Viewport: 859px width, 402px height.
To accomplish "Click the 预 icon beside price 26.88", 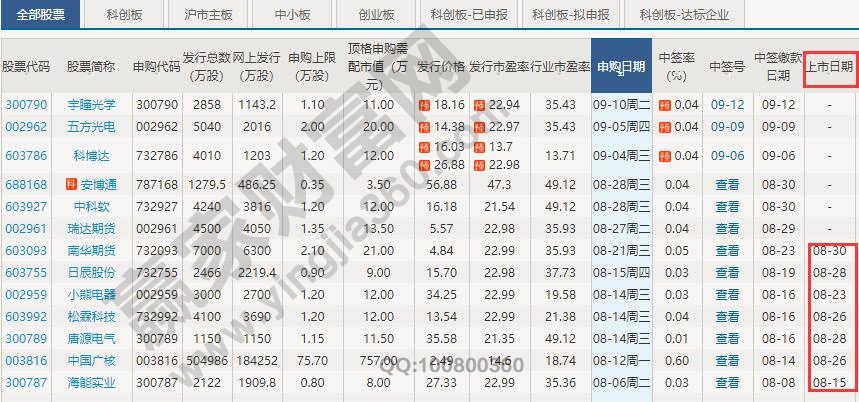I will pyautogui.click(x=424, y=164).
